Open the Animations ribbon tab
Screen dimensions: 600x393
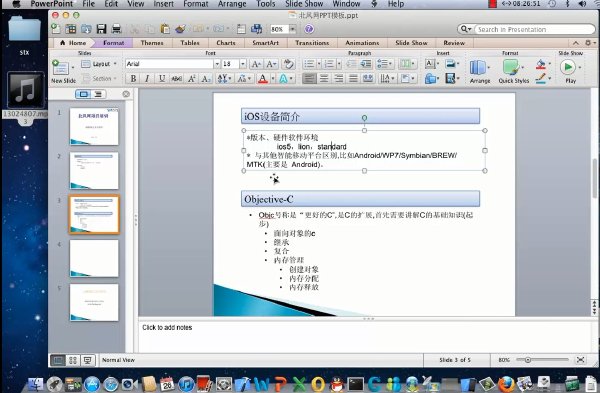click(362, 43)
